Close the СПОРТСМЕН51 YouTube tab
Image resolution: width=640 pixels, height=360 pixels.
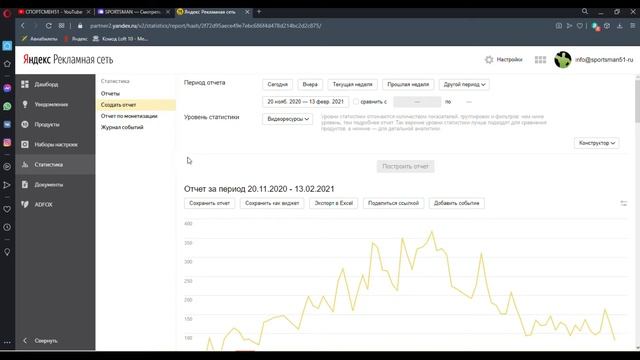(88, 12)
